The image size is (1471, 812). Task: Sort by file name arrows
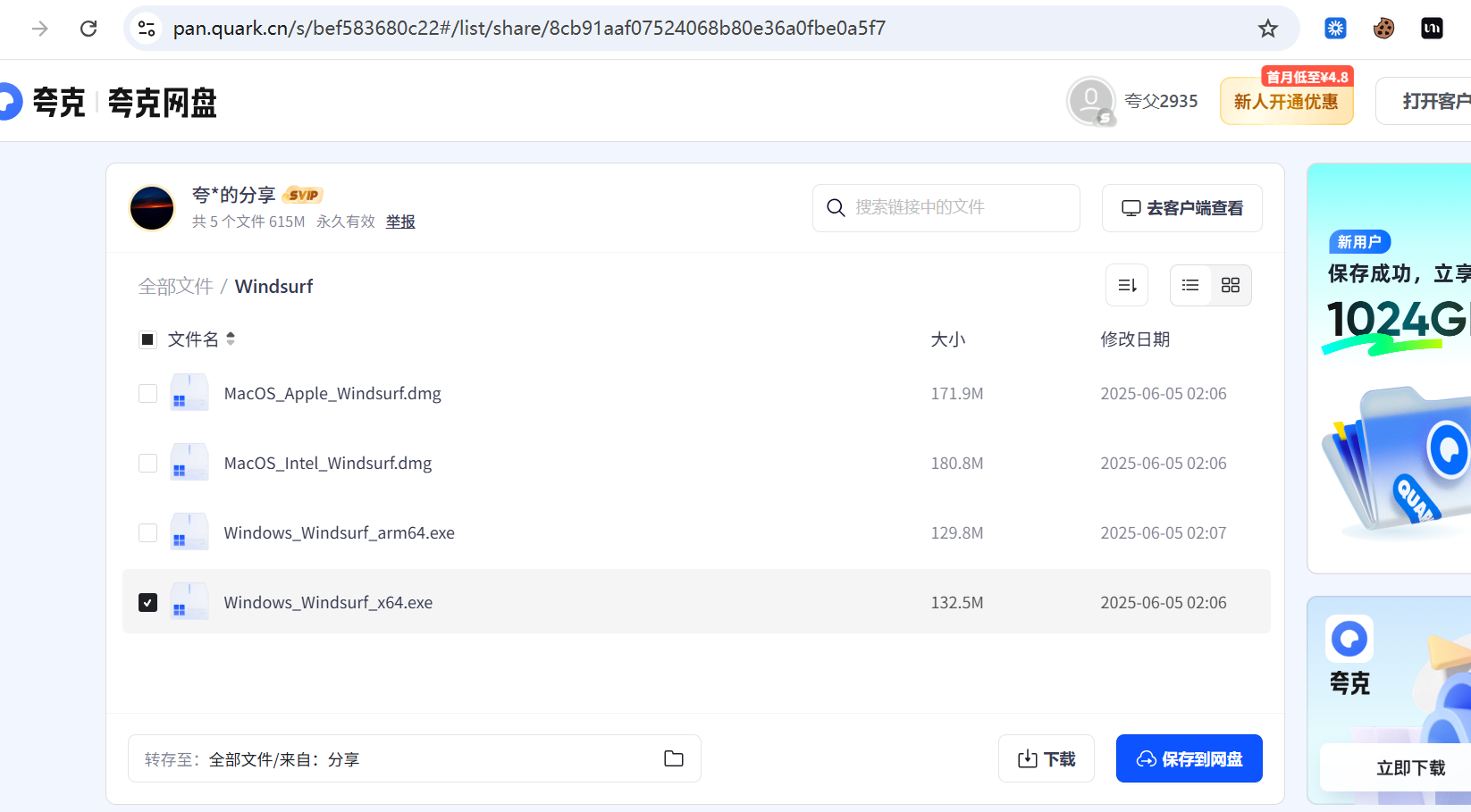[x=231, y=339]
